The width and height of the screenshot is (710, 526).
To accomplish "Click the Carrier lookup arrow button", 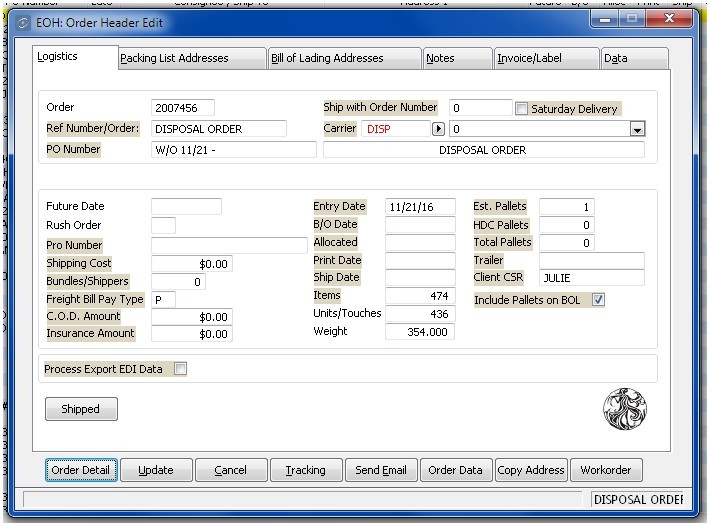I will tap(438, 129).
